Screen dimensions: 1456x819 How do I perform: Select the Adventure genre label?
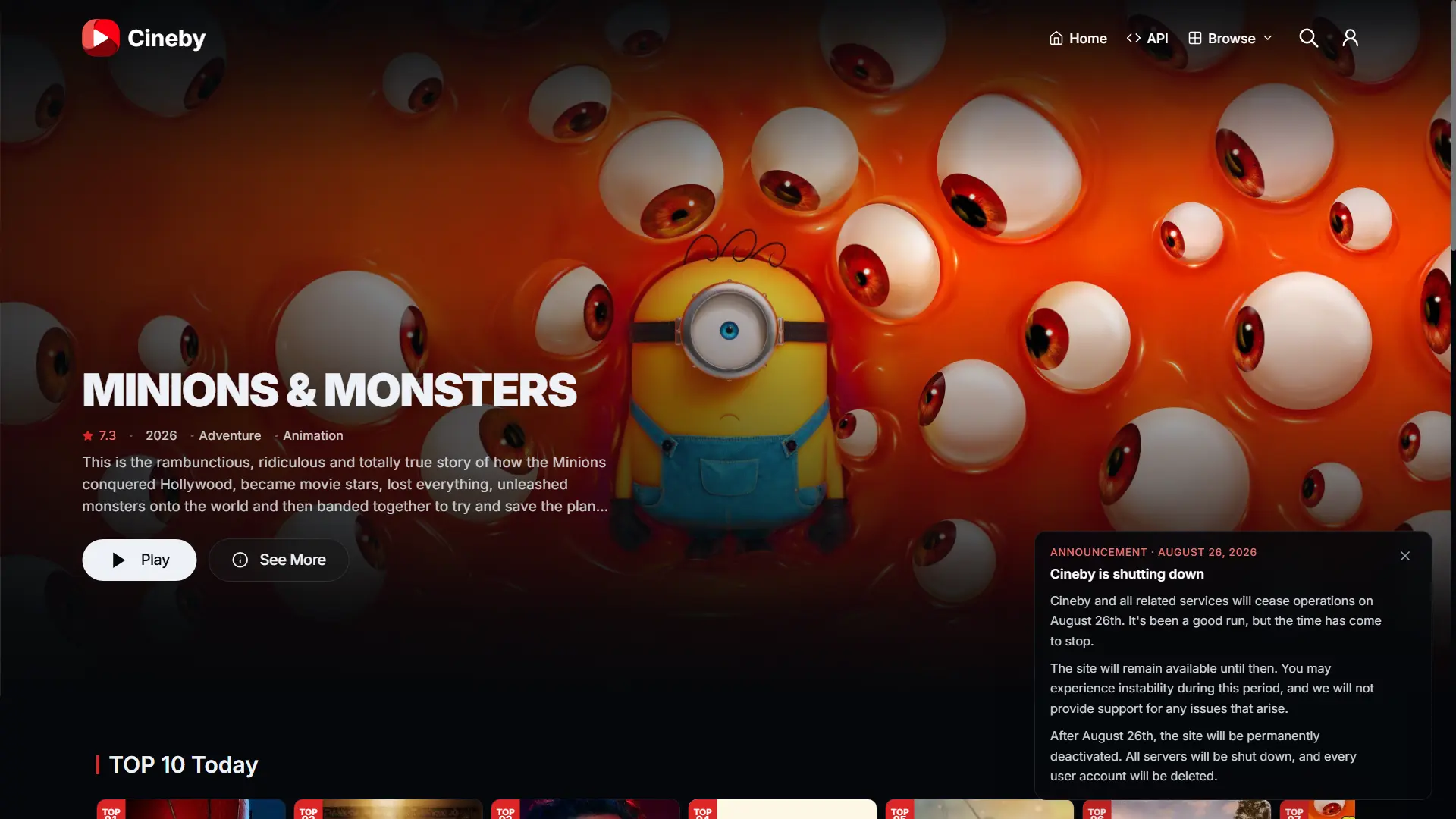(x=230, y=435)
